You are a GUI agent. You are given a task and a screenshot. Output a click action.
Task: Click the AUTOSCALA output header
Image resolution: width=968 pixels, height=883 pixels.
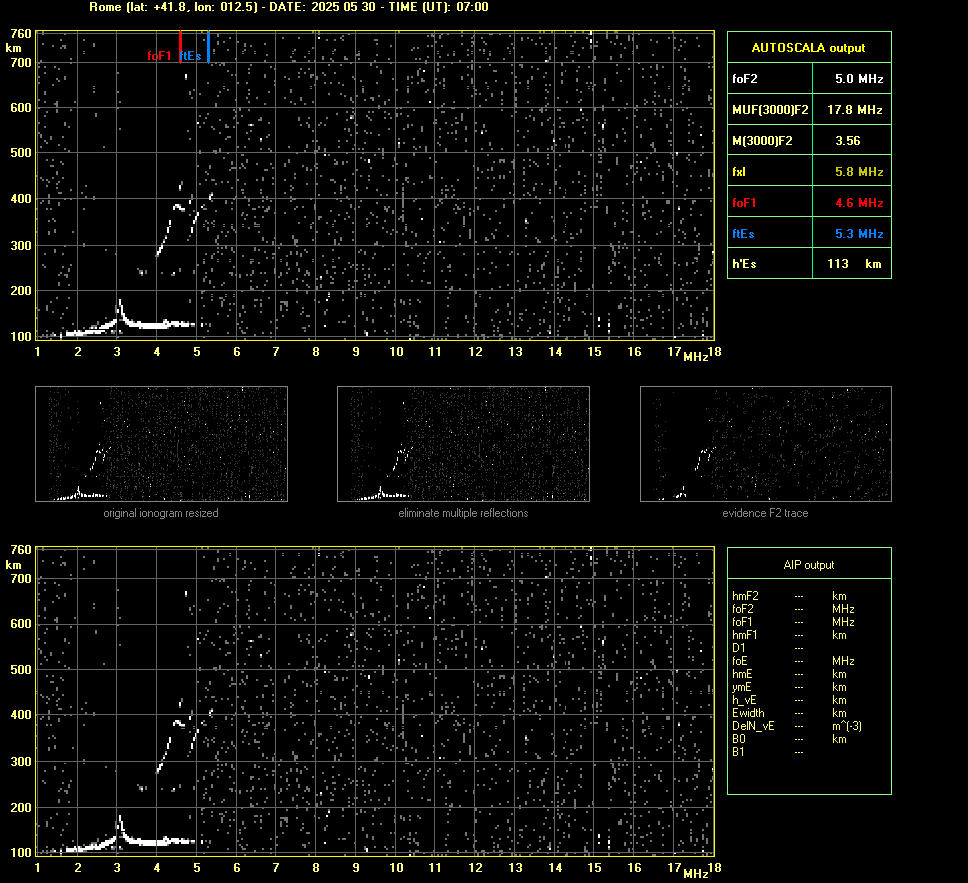pos(809,48)
